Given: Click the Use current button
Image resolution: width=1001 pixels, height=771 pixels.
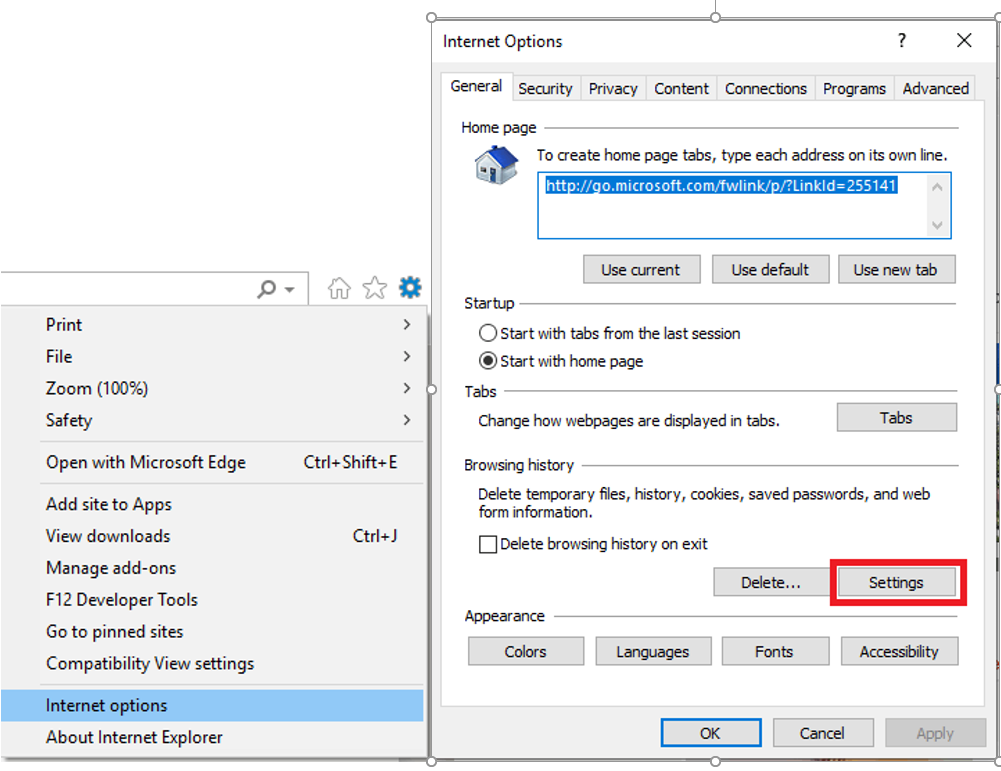Looking at the screenshot, I should [x=641, y=270].
